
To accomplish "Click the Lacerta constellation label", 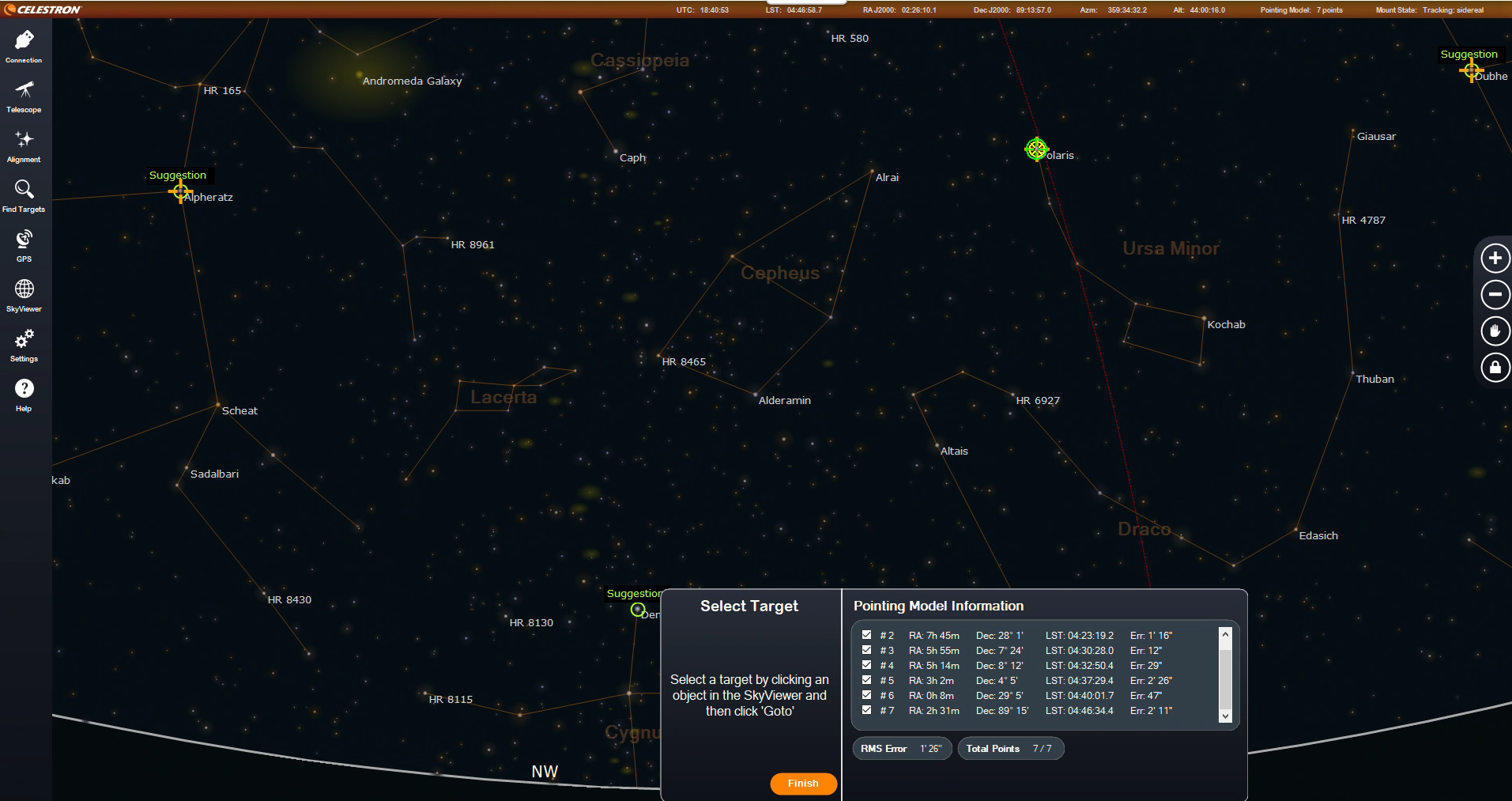I will click(503, 397).
